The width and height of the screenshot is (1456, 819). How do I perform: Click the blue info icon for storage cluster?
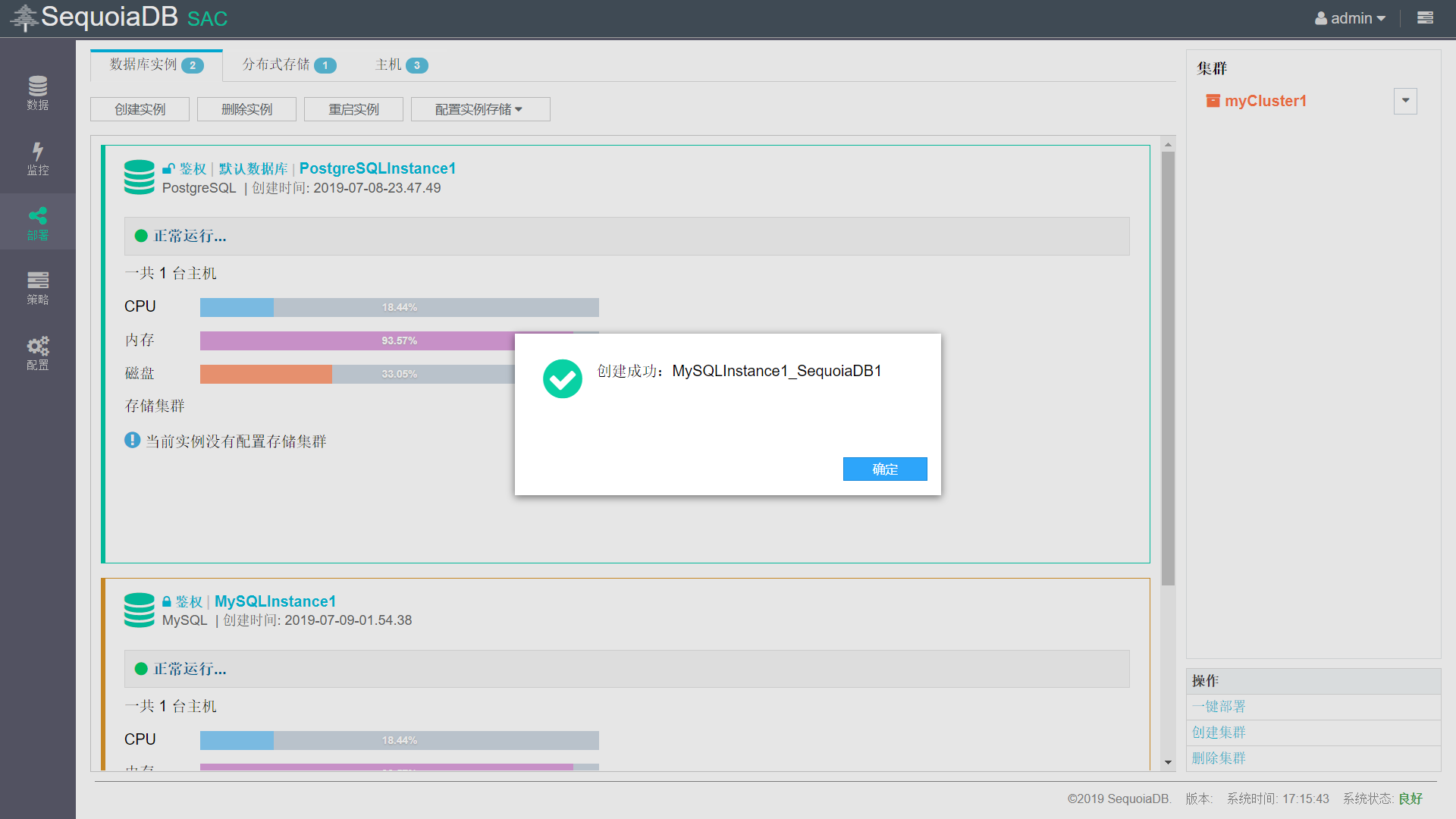(x=133, y=440)
